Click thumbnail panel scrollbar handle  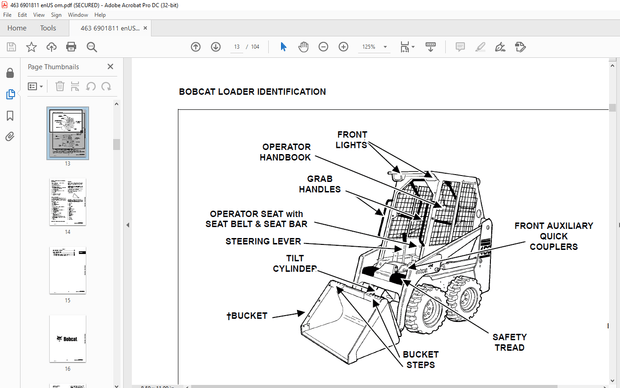pyautogui.click(x=116, y=144)
